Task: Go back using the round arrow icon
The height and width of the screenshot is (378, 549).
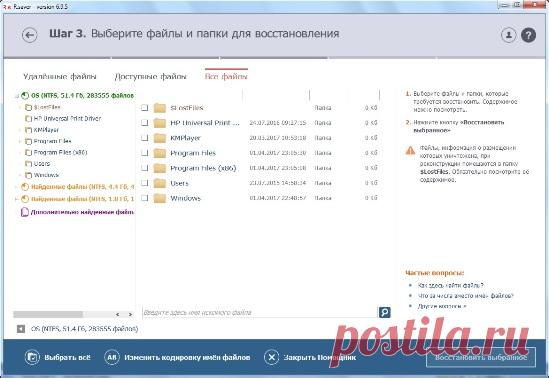Action: (29, 35)
